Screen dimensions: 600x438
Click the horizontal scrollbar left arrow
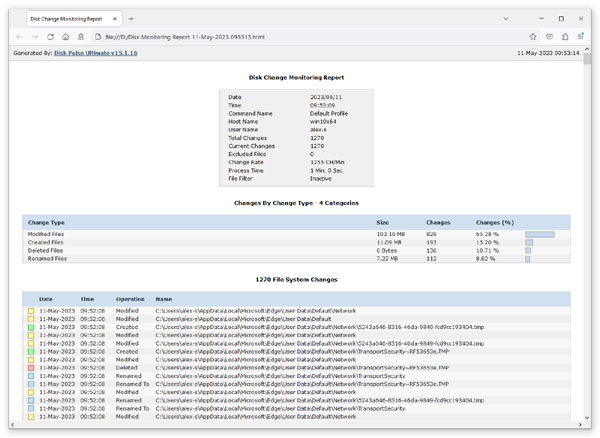pos(13,425)
